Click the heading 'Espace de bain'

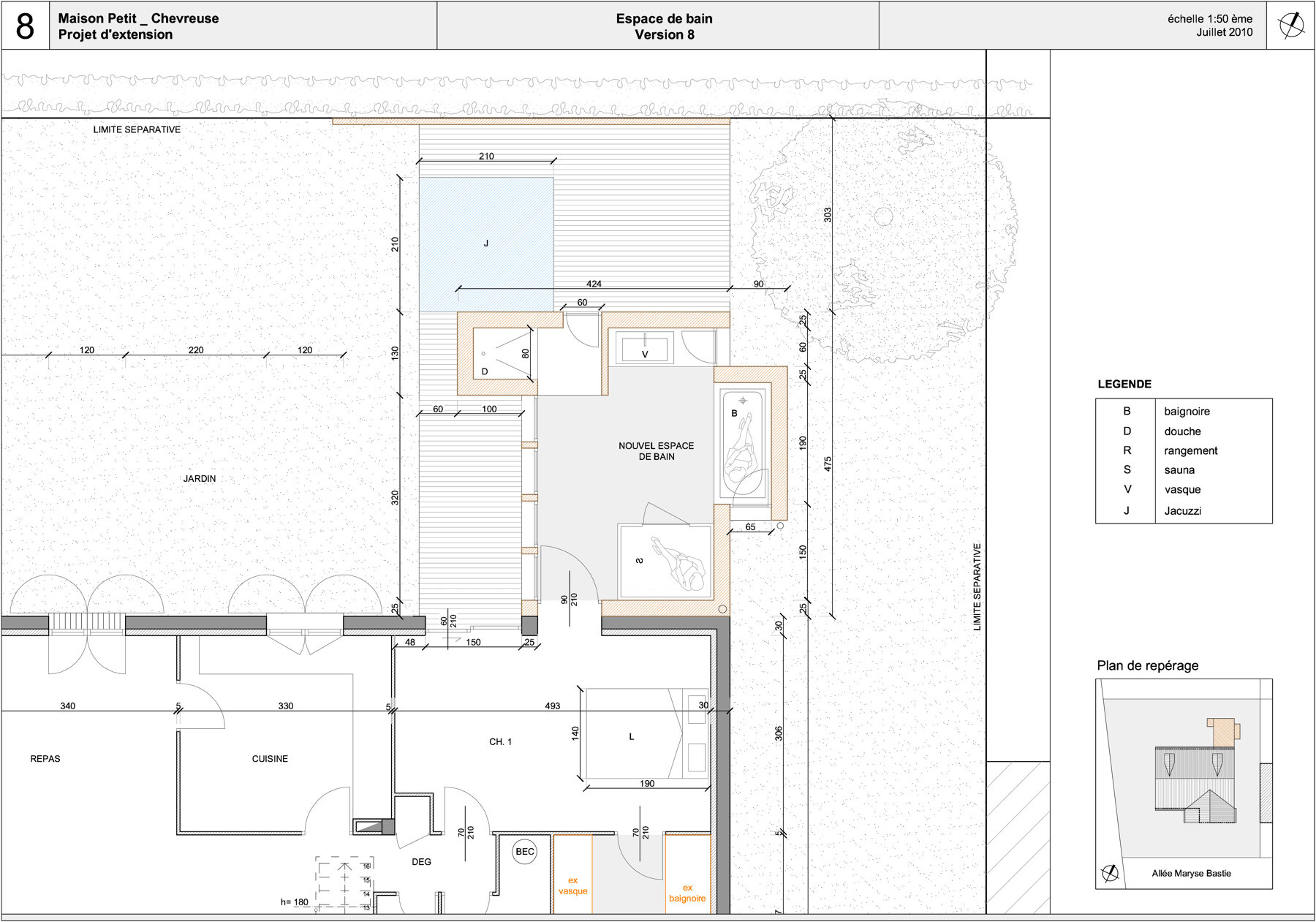tap(664, 18)
